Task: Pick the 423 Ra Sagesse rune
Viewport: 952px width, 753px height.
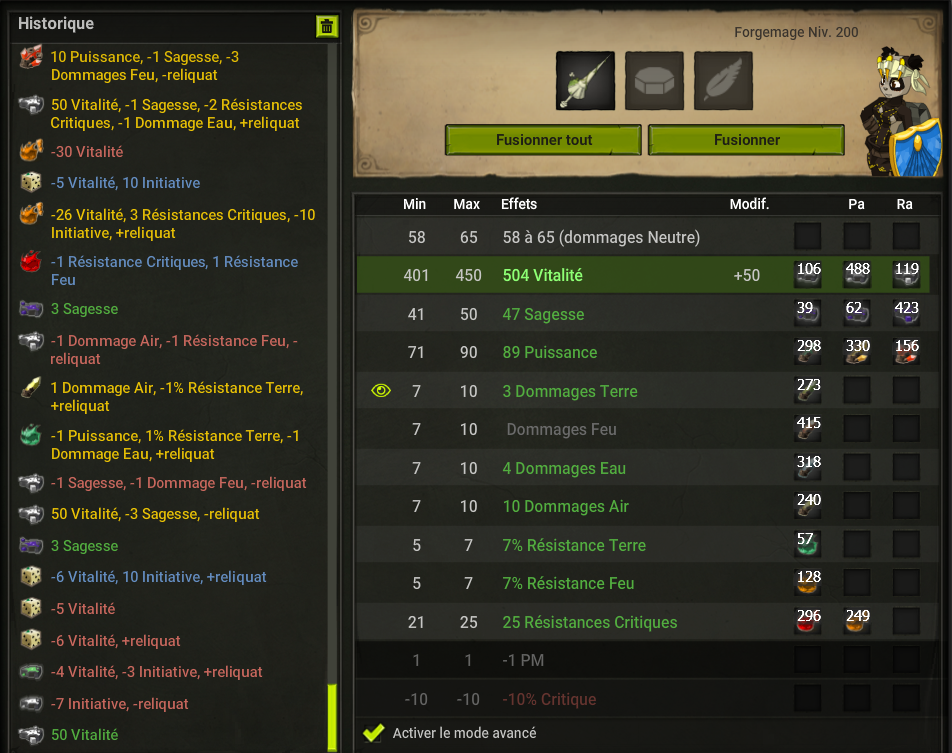Action: (906, 314)
